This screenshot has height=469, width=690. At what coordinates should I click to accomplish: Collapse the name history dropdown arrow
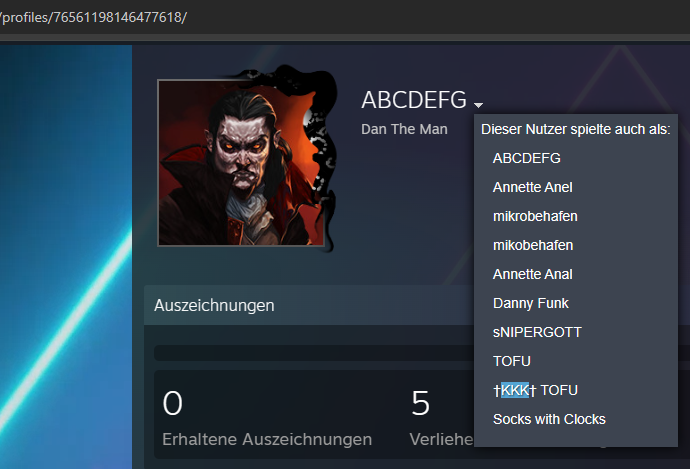tap(478, 105)
